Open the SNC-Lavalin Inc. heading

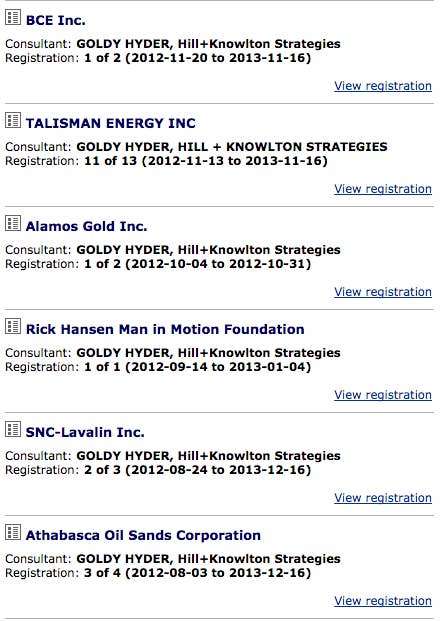point(85,432)
